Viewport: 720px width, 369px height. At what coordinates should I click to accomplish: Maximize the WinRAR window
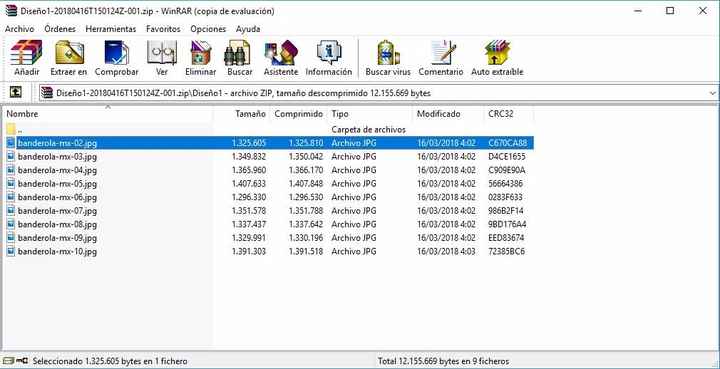tap(670, 11)
